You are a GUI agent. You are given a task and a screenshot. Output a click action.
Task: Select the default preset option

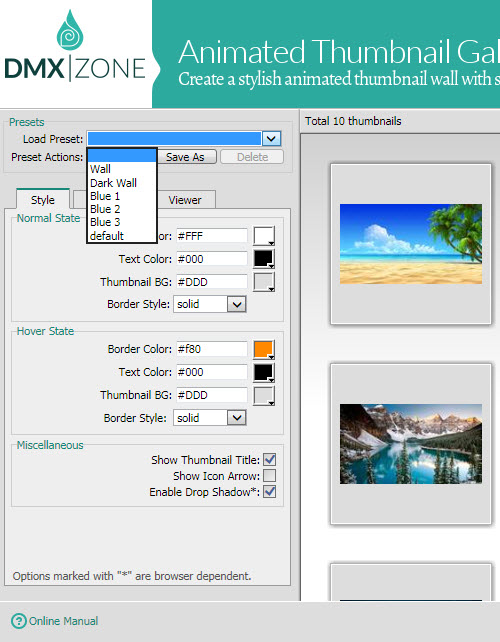122,236
